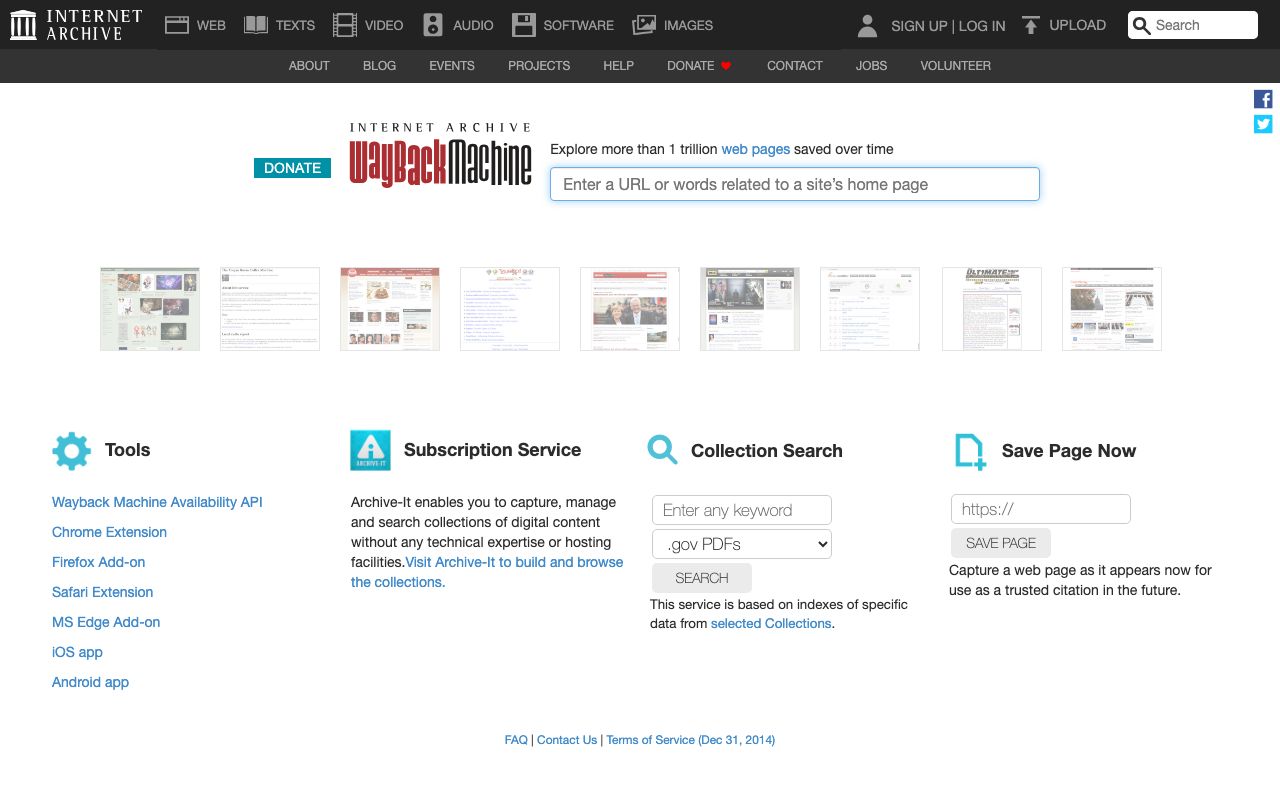The width and height of the screenshot is (1280, 800).
Task: Open the Help menu item
Action: pyautogui.click(x=619, y=66)
